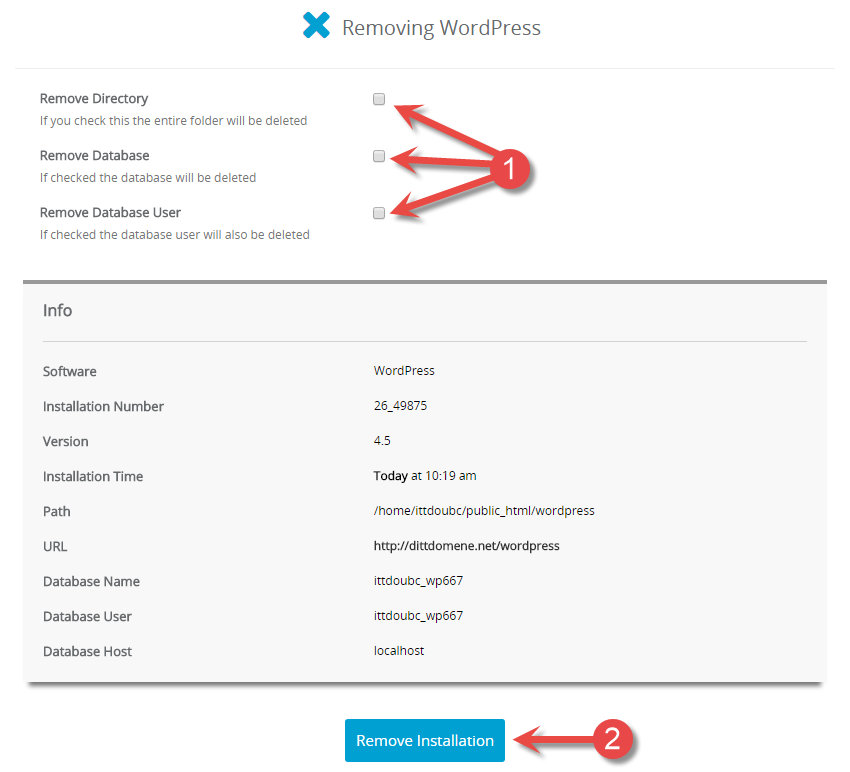This screenshot has height=772, width=850.
Task: Click the Installation Time label
Action: [x=93, y=477]
